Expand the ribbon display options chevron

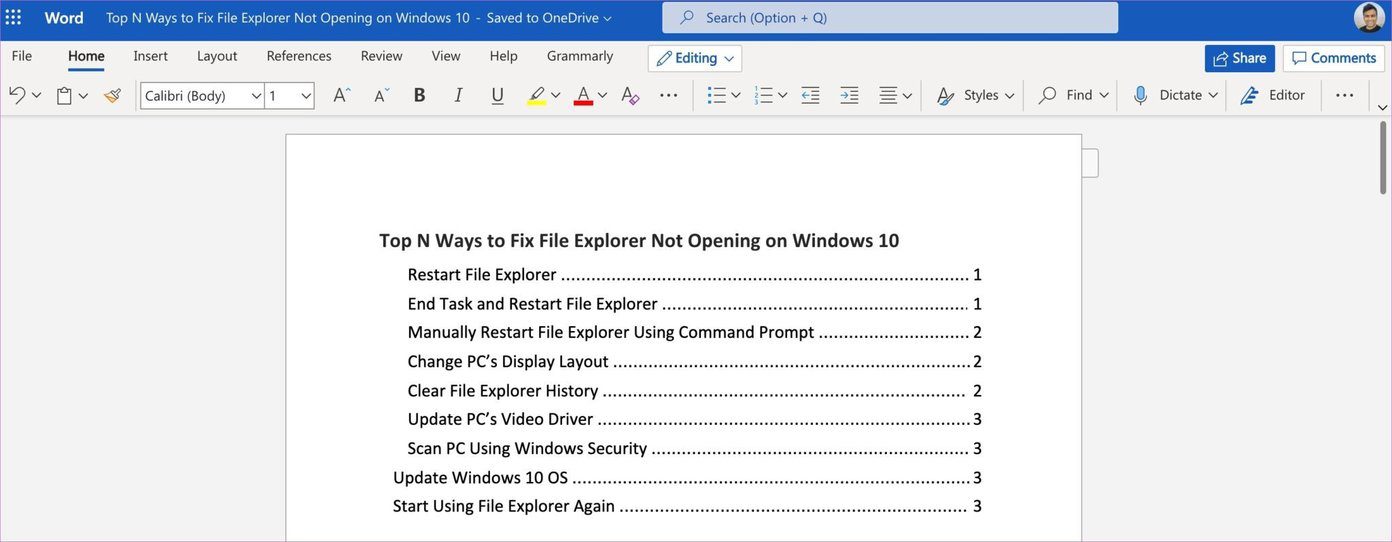[x=1383, y=107]
